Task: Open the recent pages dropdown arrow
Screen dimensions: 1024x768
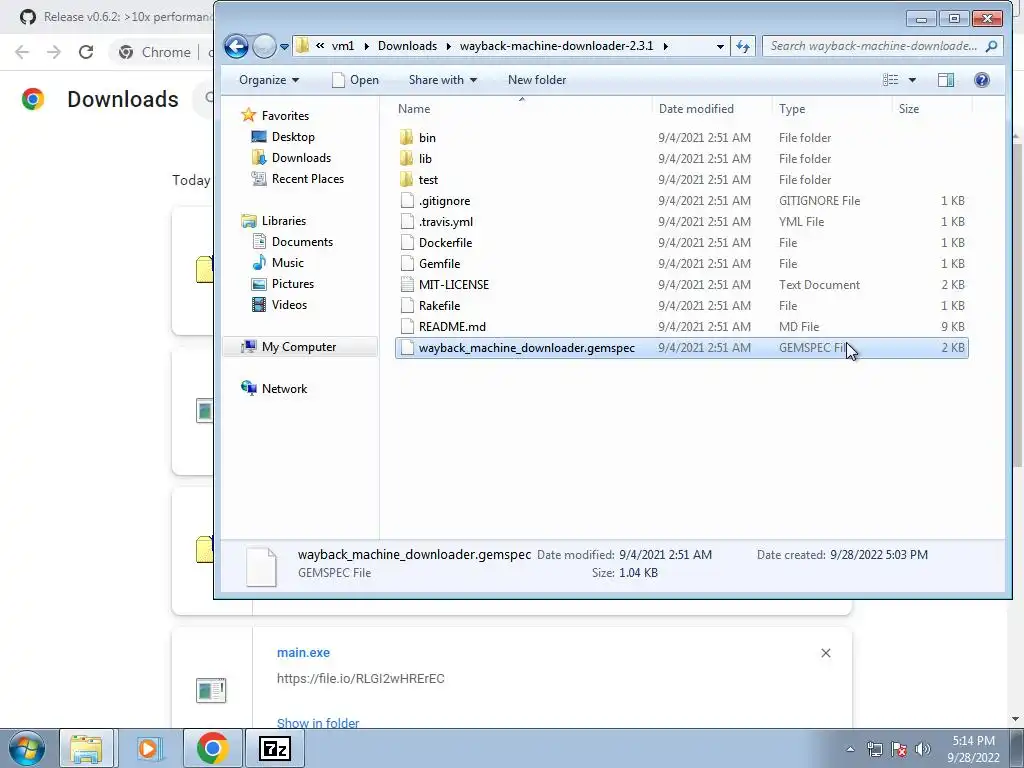Action: (x=284, y=46)
